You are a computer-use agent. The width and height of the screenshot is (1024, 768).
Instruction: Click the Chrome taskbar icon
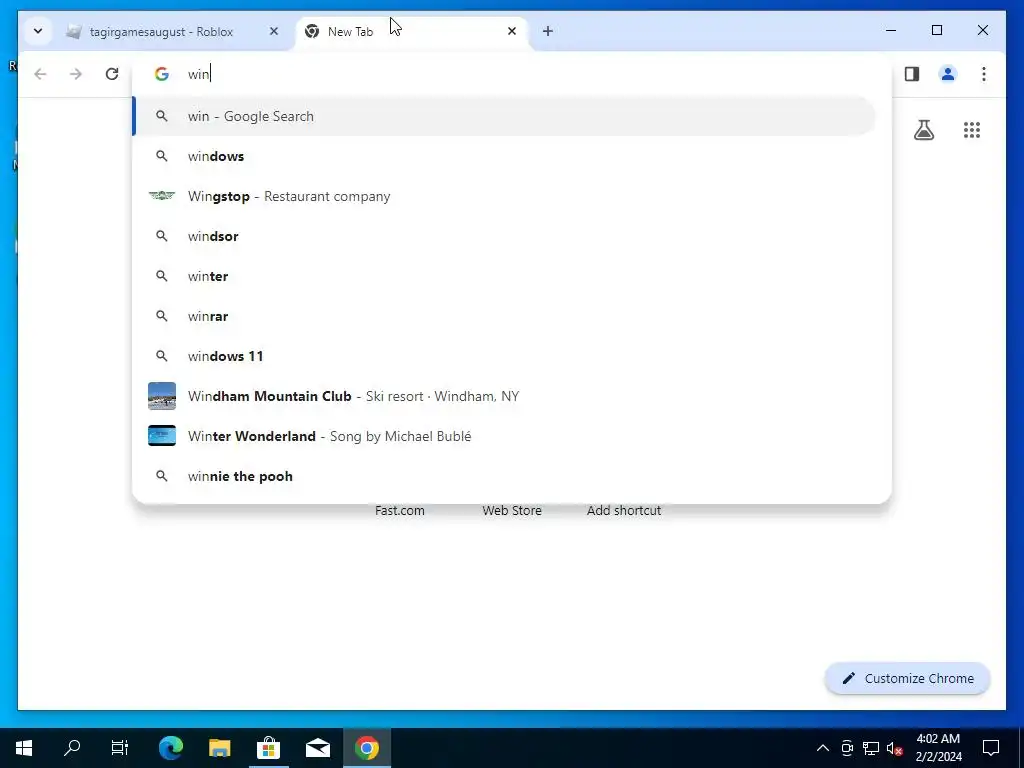click(x=367, y=748)
